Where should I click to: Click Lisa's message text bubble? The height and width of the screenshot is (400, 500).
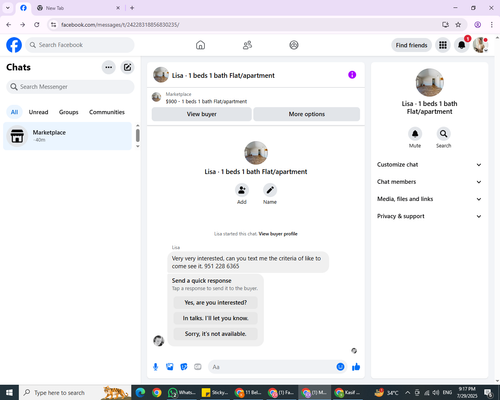(248, 262)
